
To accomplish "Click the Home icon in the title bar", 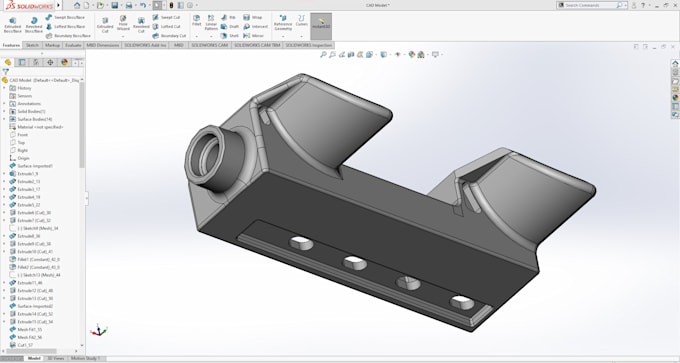I will click(77, 5).
